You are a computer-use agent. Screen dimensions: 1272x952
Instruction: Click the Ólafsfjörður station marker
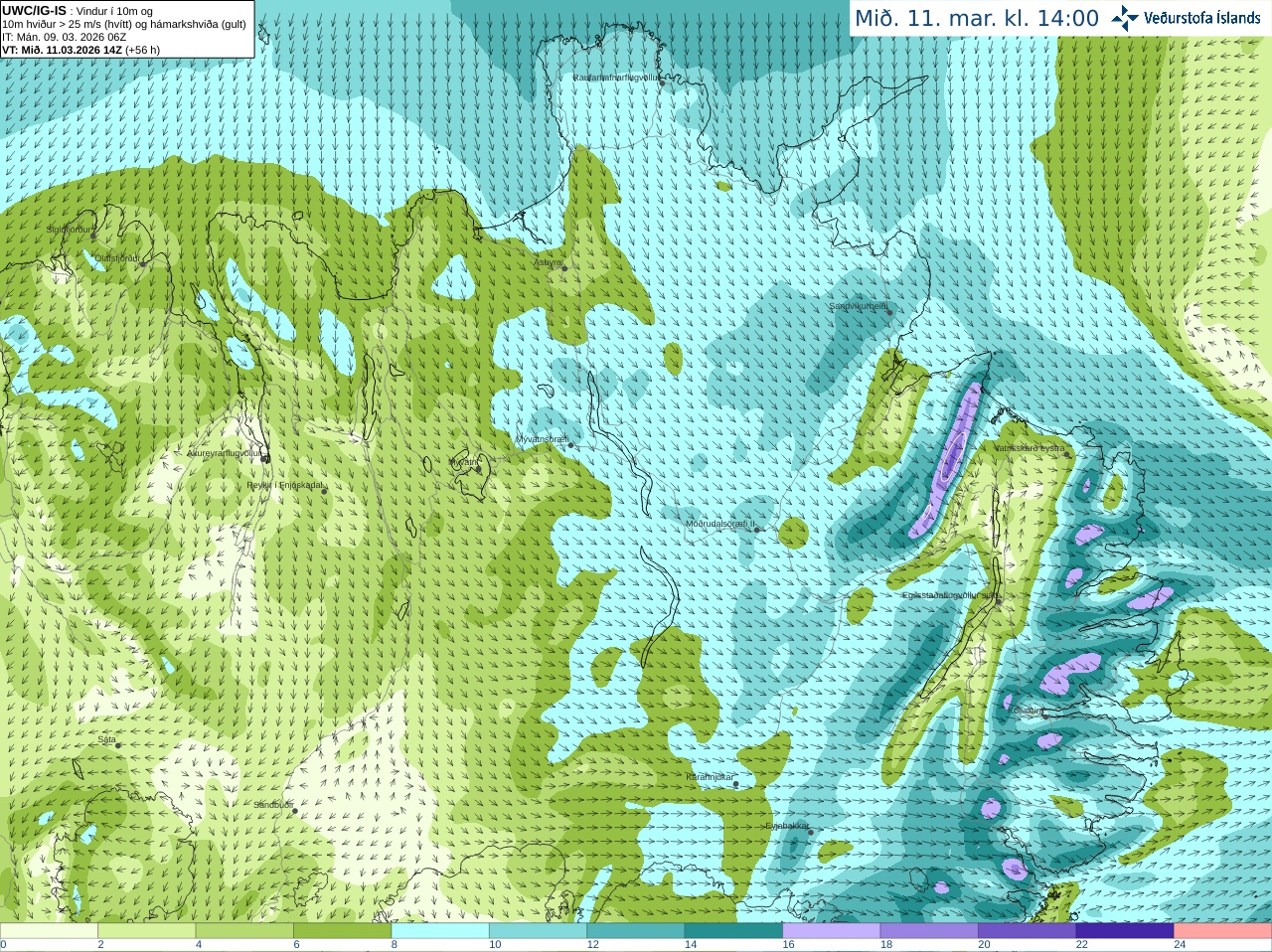(142, 263)
